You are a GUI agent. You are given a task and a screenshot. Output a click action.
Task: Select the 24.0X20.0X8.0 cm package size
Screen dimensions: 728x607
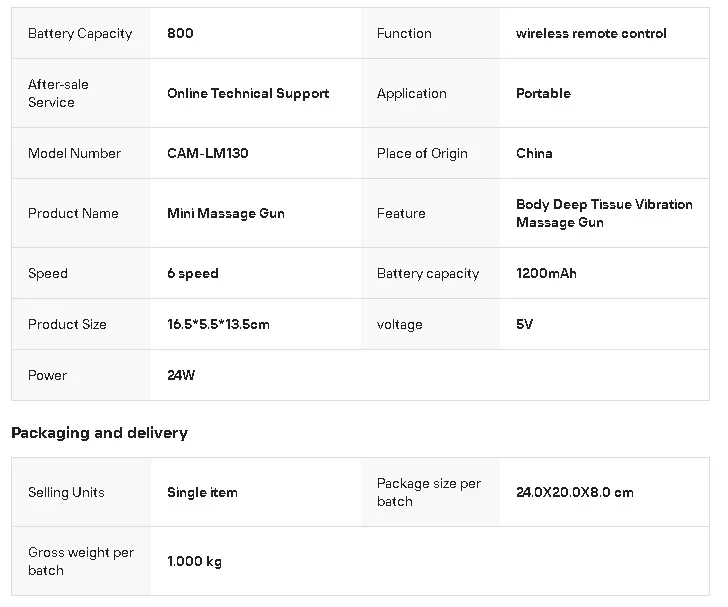[574, 492]
